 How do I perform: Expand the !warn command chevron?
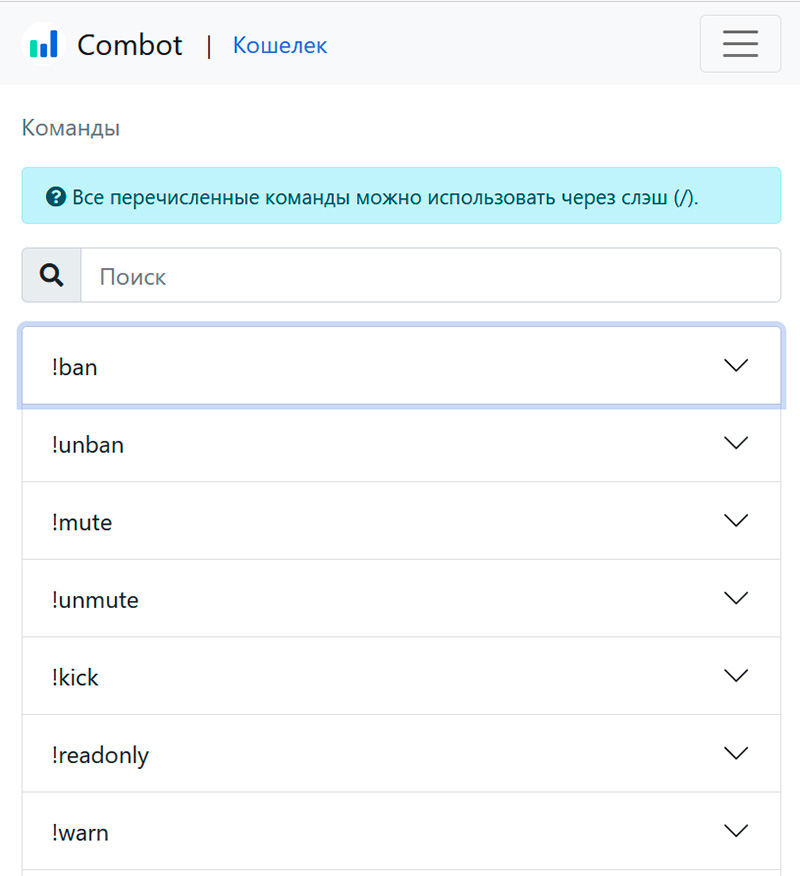tap(736, 831)
